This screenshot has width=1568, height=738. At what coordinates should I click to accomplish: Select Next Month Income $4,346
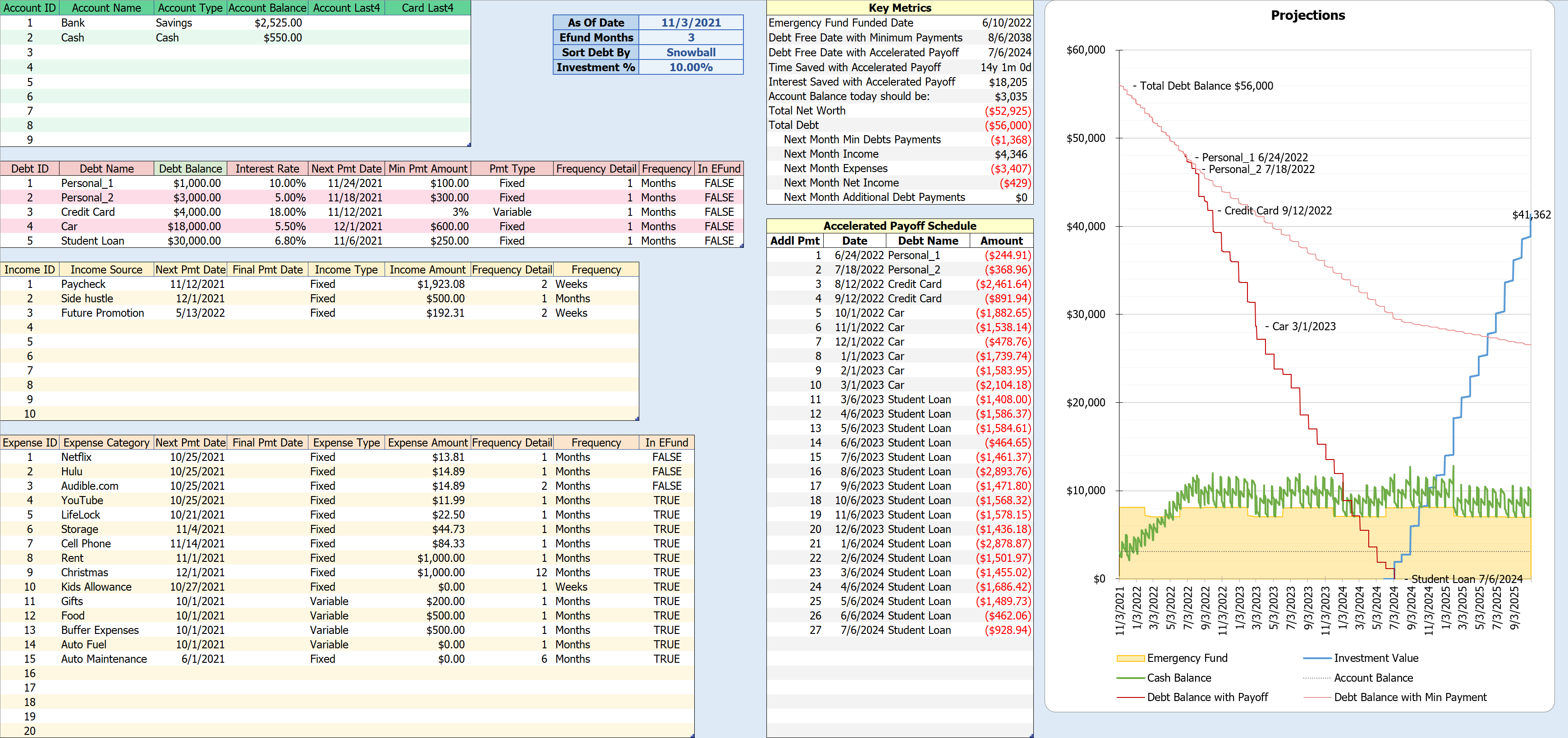click(x=1010, y=154)
